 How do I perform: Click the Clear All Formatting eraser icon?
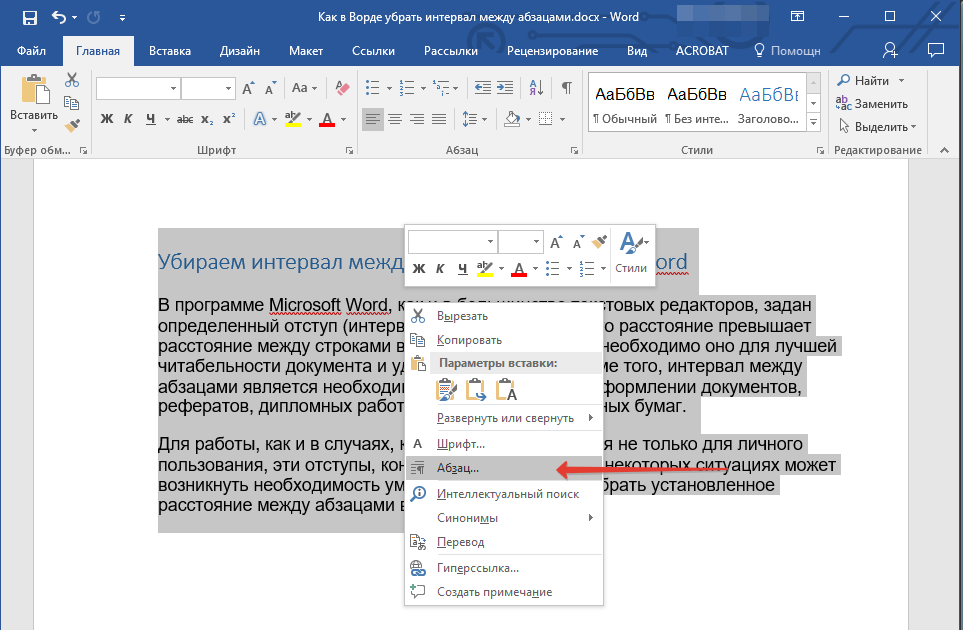click(x=343, y=89)
